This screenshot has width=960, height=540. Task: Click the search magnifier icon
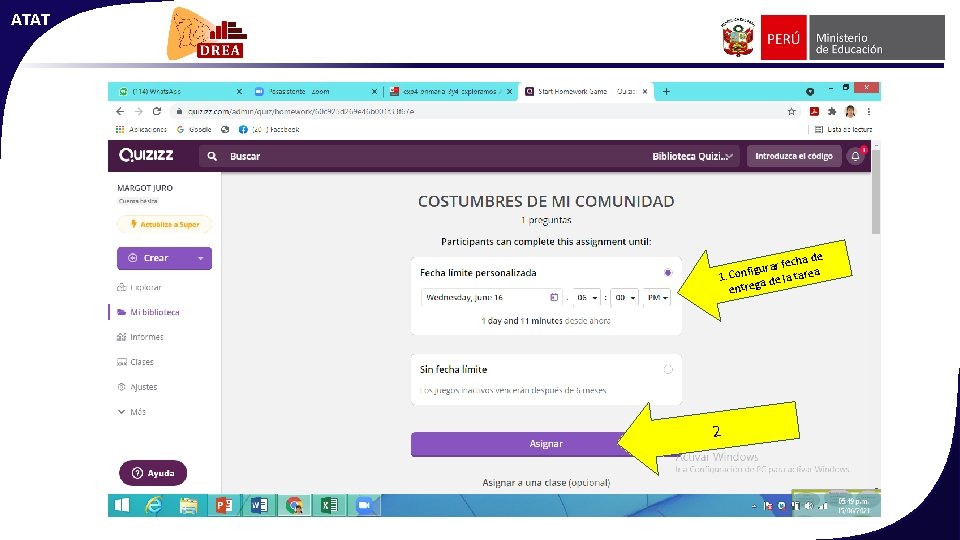[x=212, y=156]
